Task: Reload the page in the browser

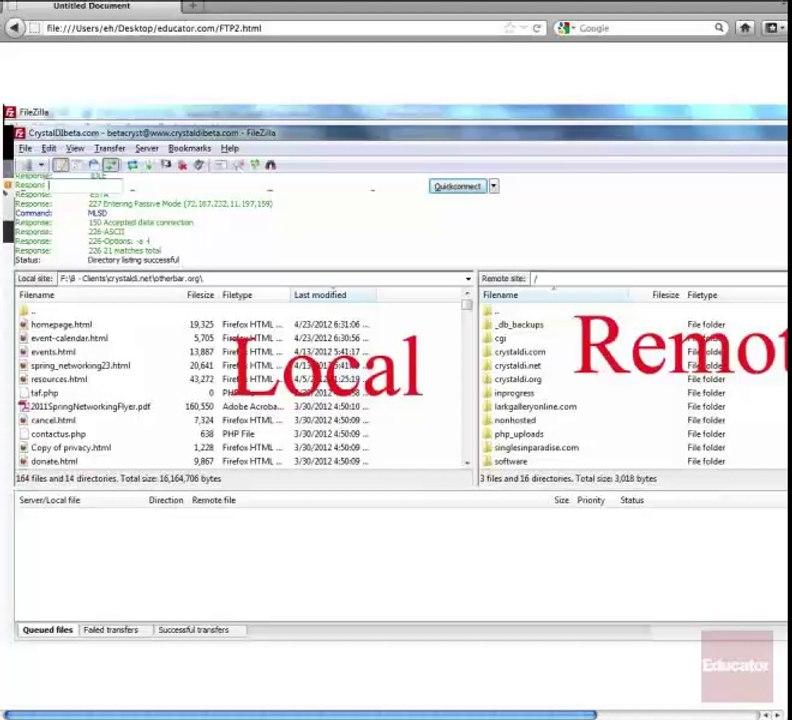Action: tap(536, 28)
